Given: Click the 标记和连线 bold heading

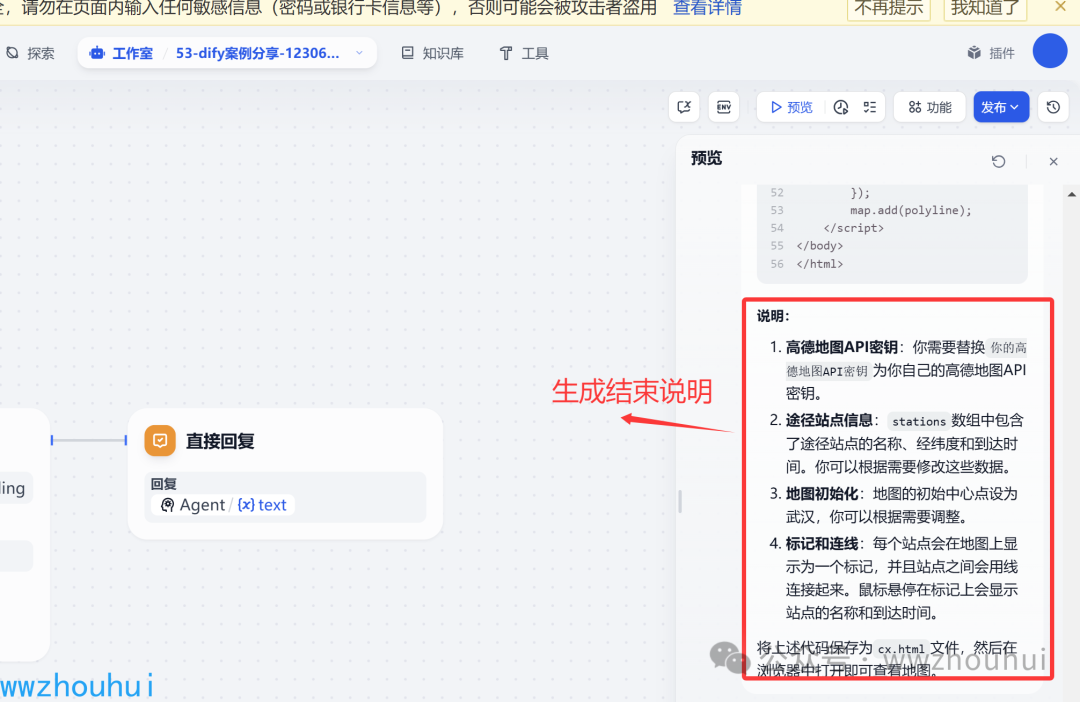Looking at the screenshot, I should (822, 544).
